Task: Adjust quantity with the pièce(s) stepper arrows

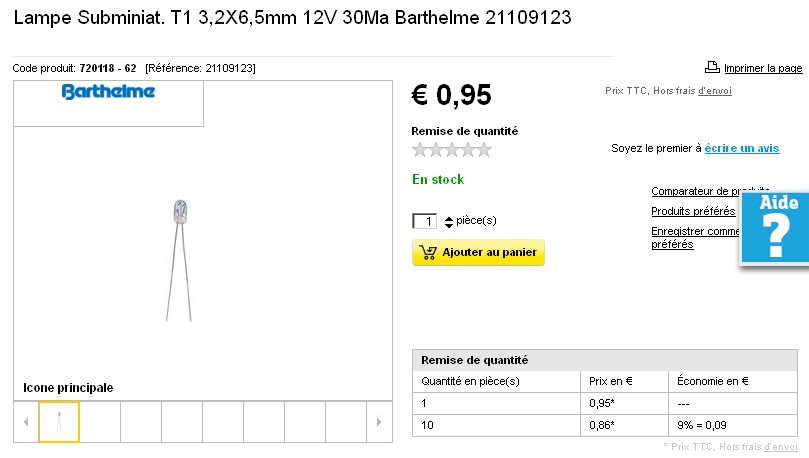Action: (449, 221)
